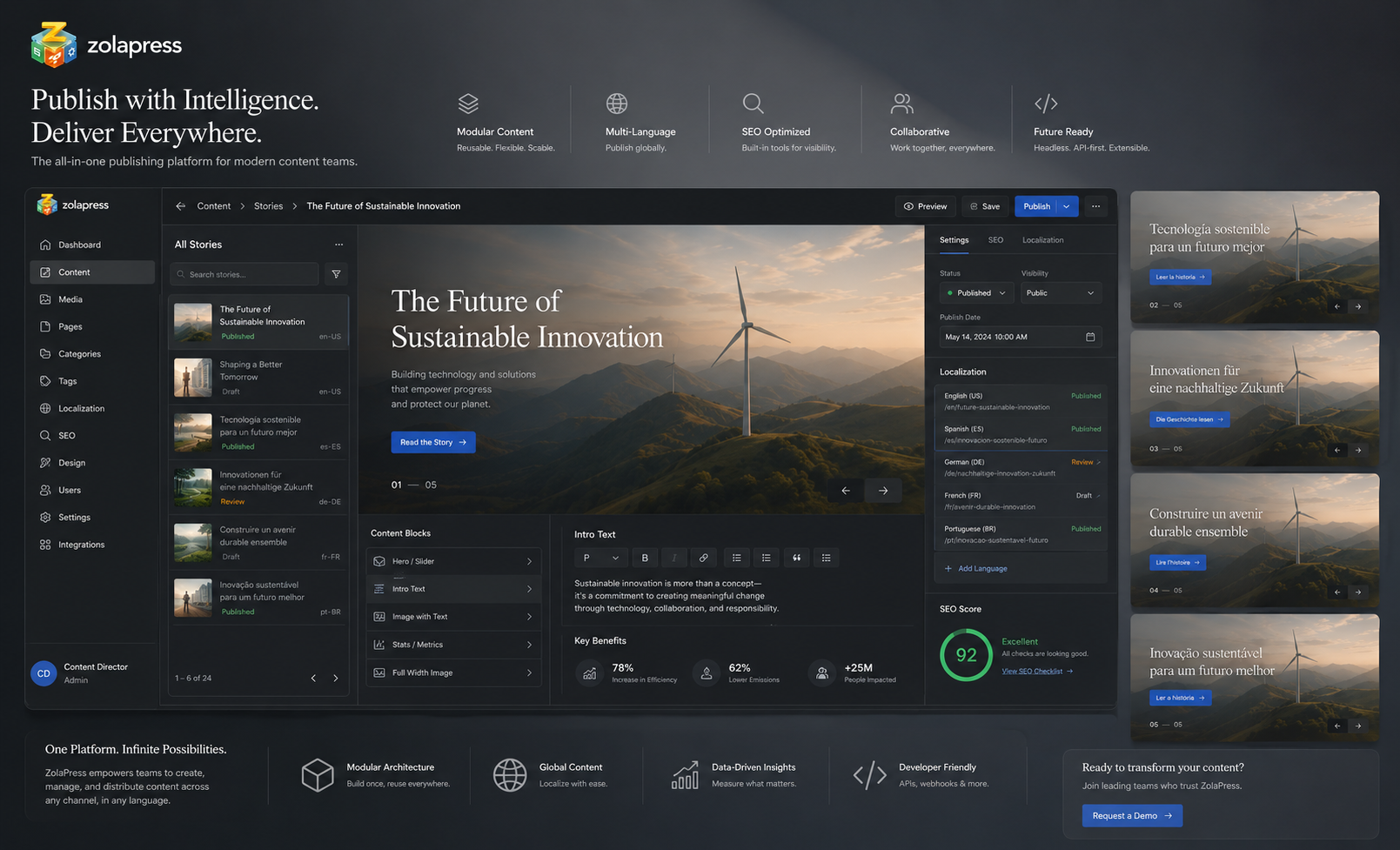Insert a link in Intro Text
The height and width of the screenshot is (850, 1400).
704,558
